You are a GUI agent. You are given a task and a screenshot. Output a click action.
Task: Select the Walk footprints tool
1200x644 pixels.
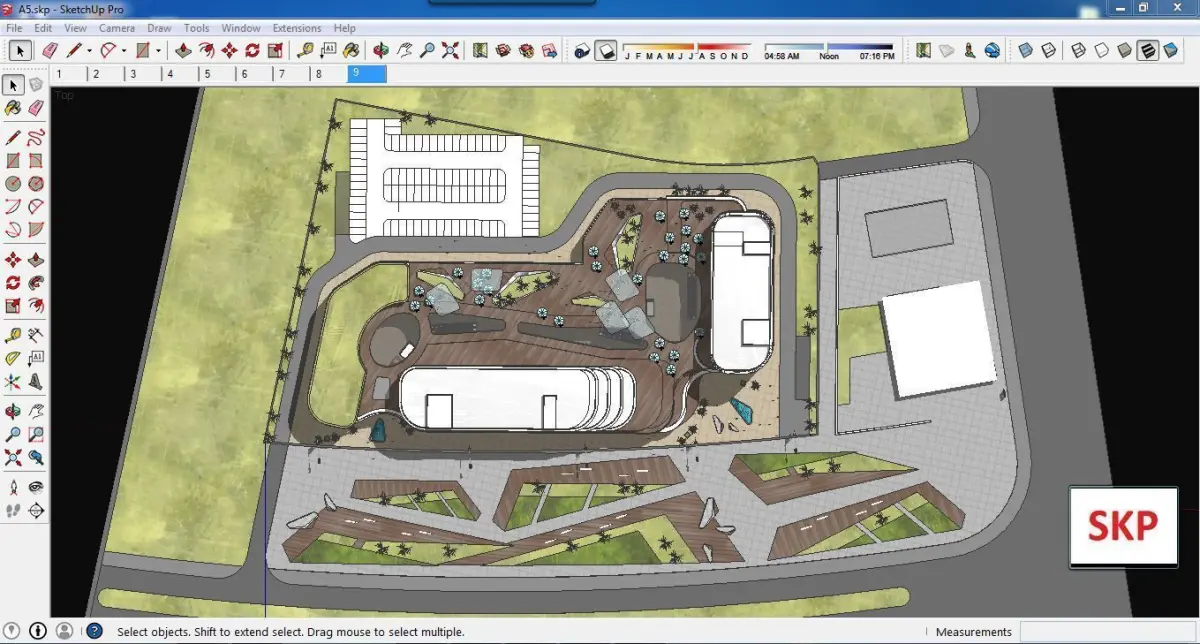[x=13, y=510]
